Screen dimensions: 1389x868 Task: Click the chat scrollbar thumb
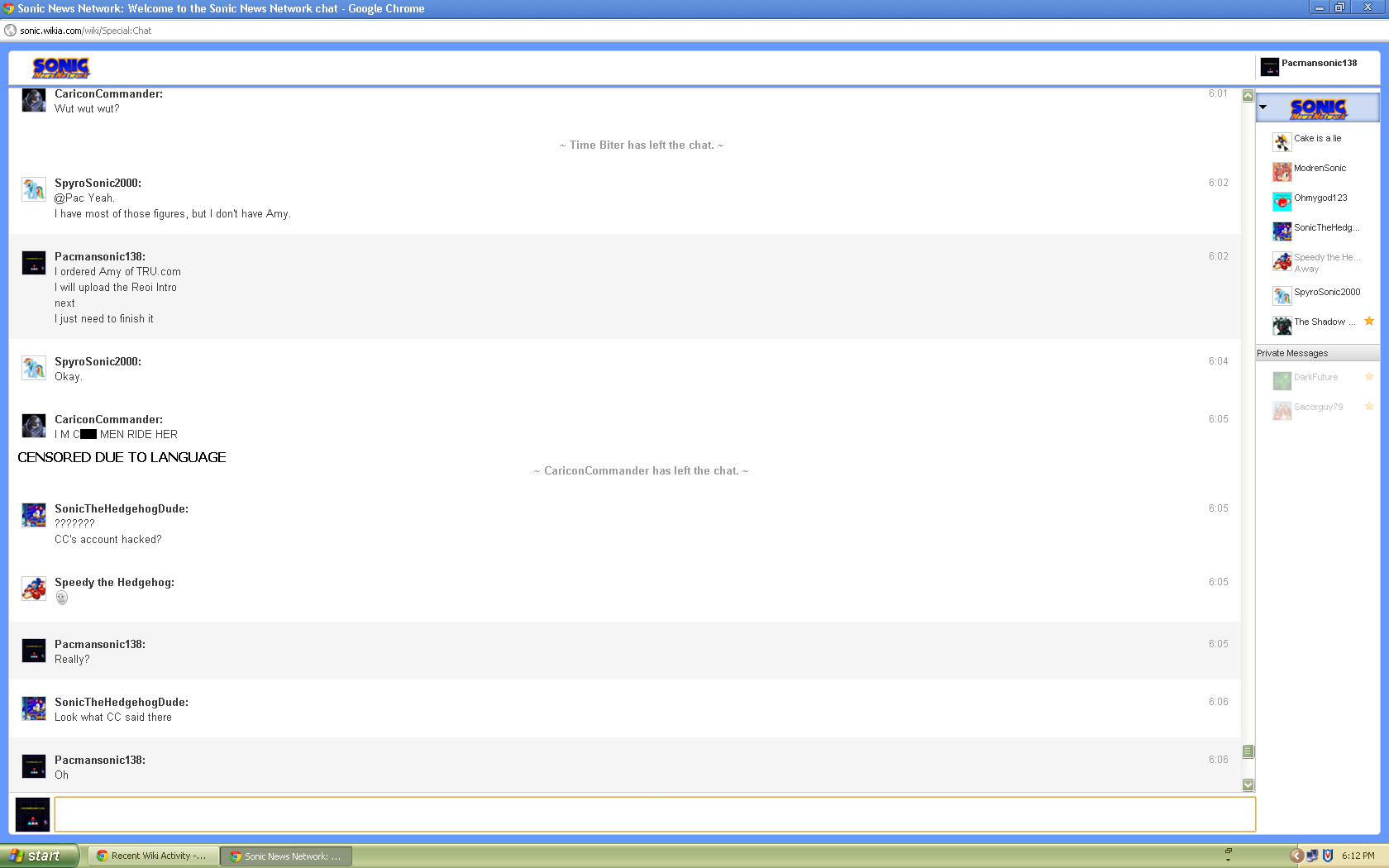point(1248,751)
